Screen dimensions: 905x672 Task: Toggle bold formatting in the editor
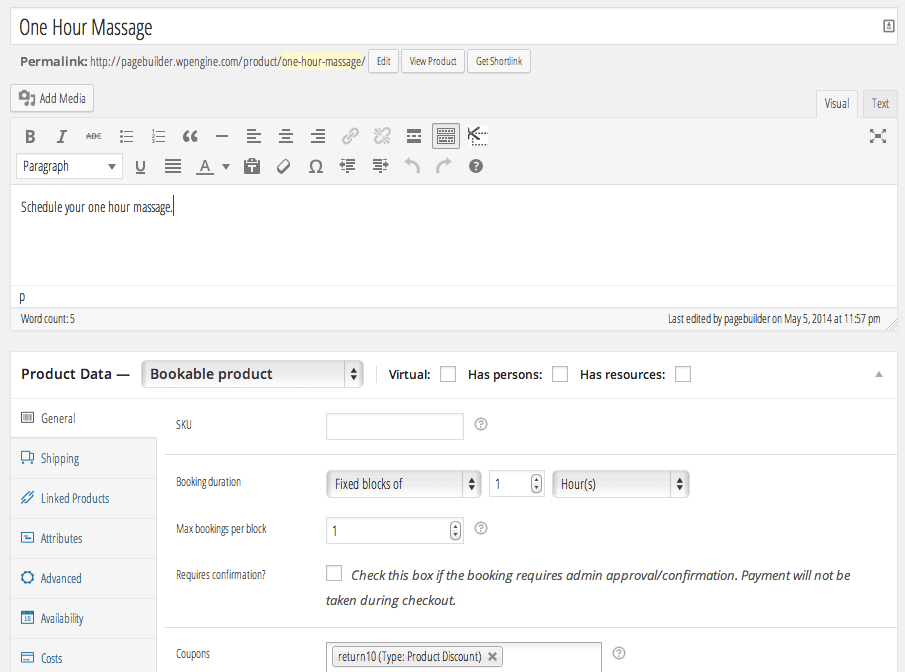(30, 137)
